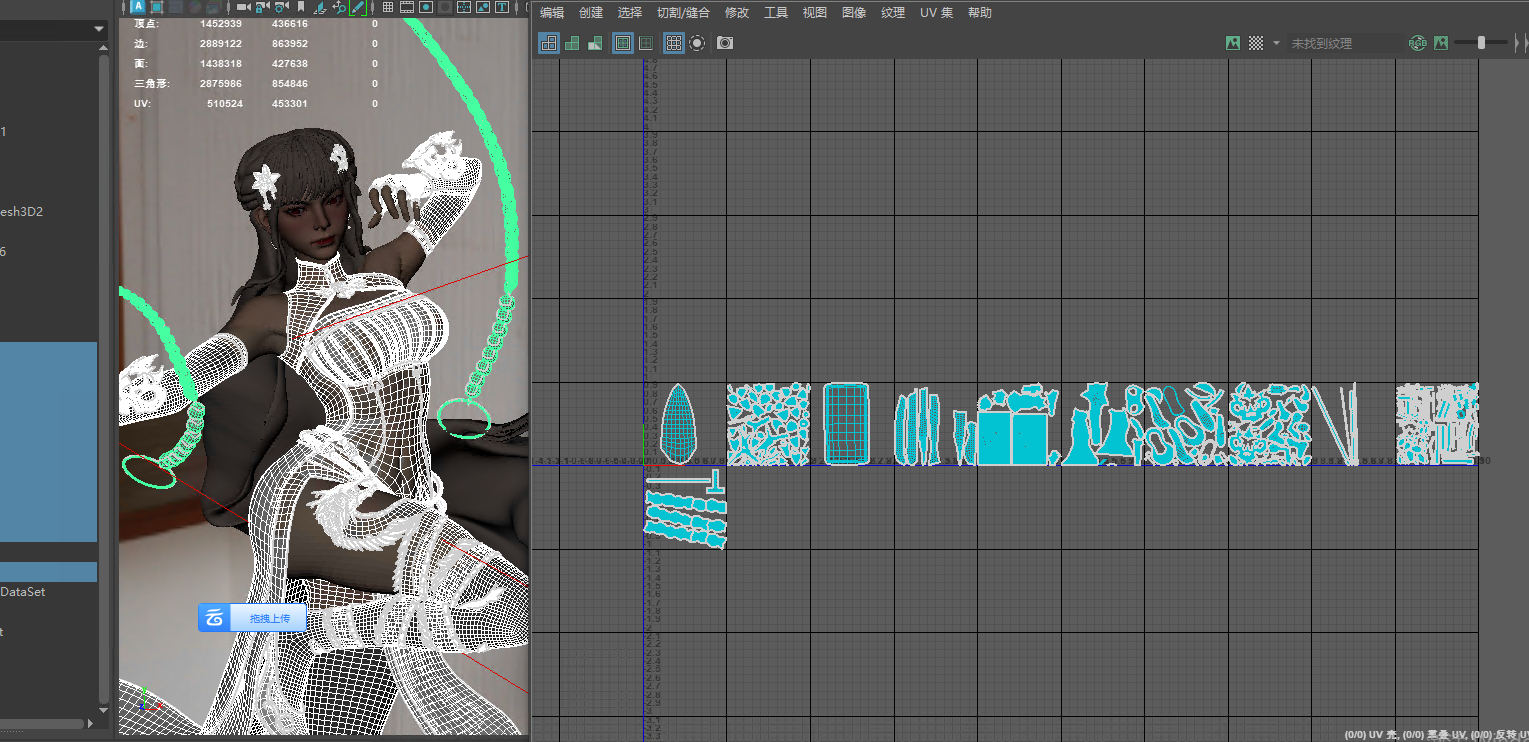Image resolution: width=1529 pixels, height=742 pixels.
Task: Toggle the film gate icon
Action: tap(407, 7)
